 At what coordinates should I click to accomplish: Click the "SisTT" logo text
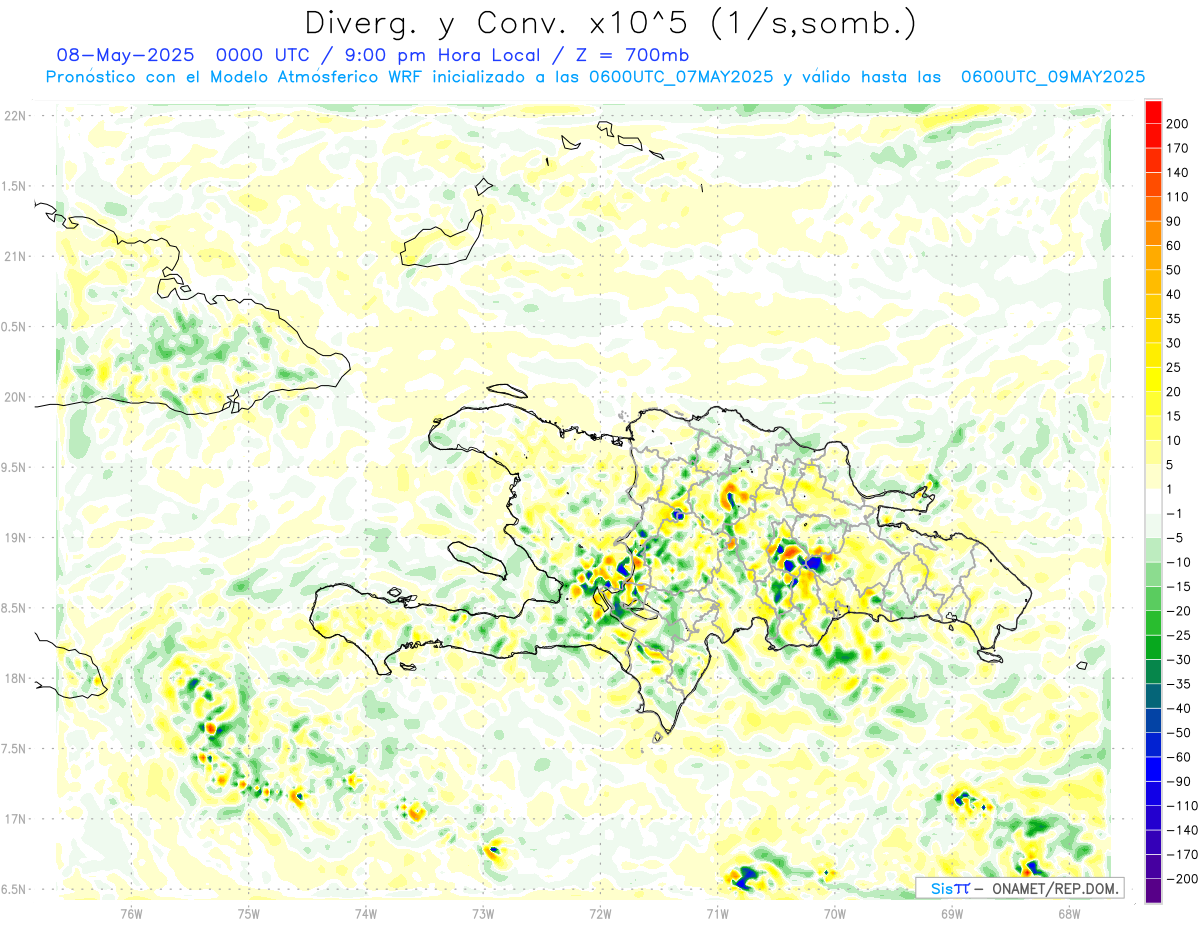(949, 888)
